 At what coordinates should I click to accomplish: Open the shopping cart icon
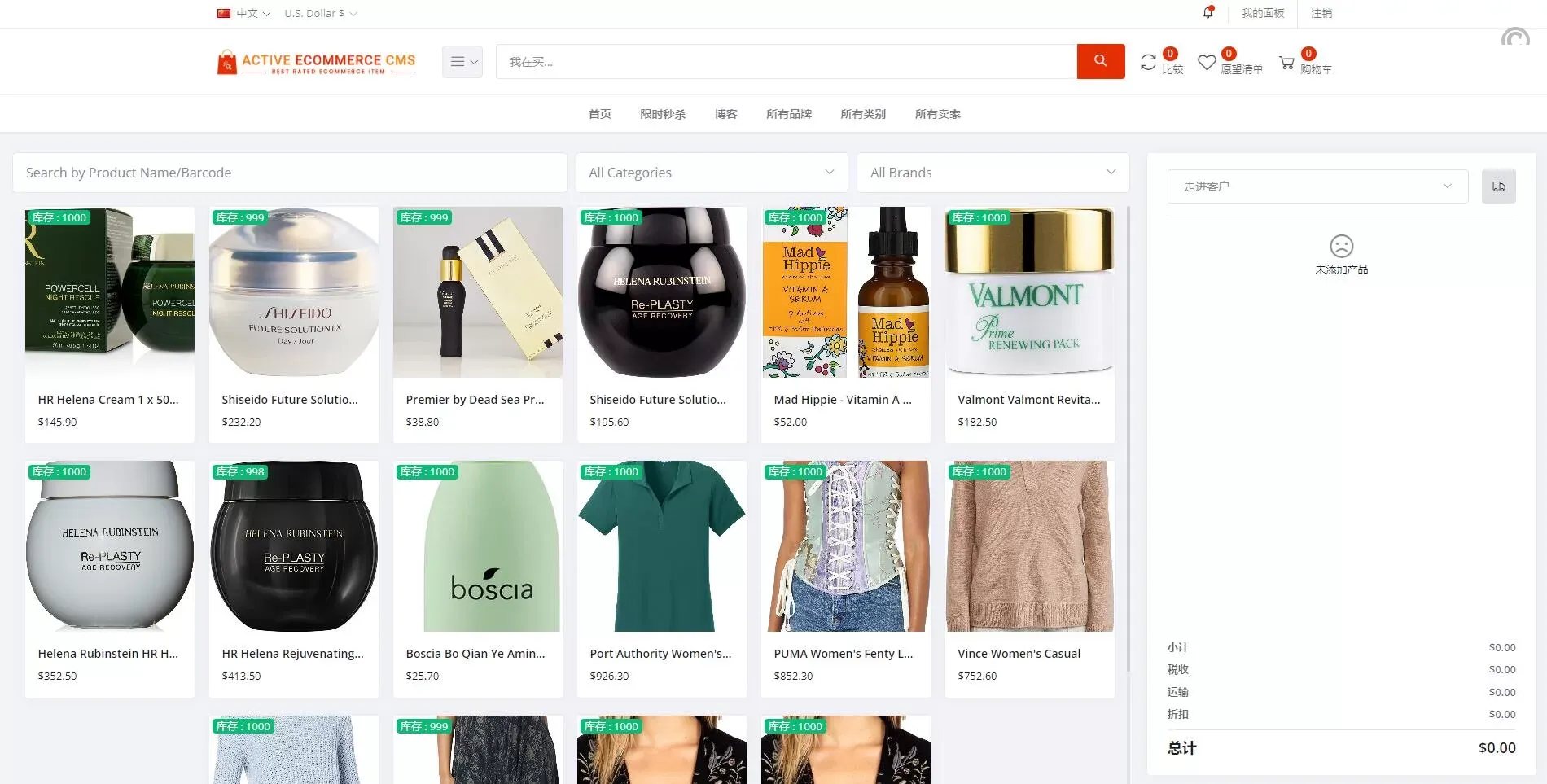[x=1286, y=63]
